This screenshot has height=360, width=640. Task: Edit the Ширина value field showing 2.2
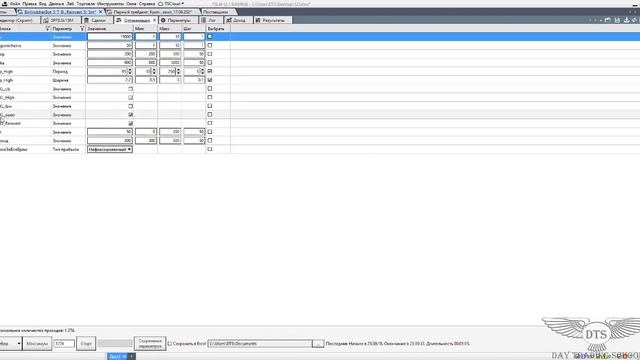pyautogui.click(x=109, y=80)
